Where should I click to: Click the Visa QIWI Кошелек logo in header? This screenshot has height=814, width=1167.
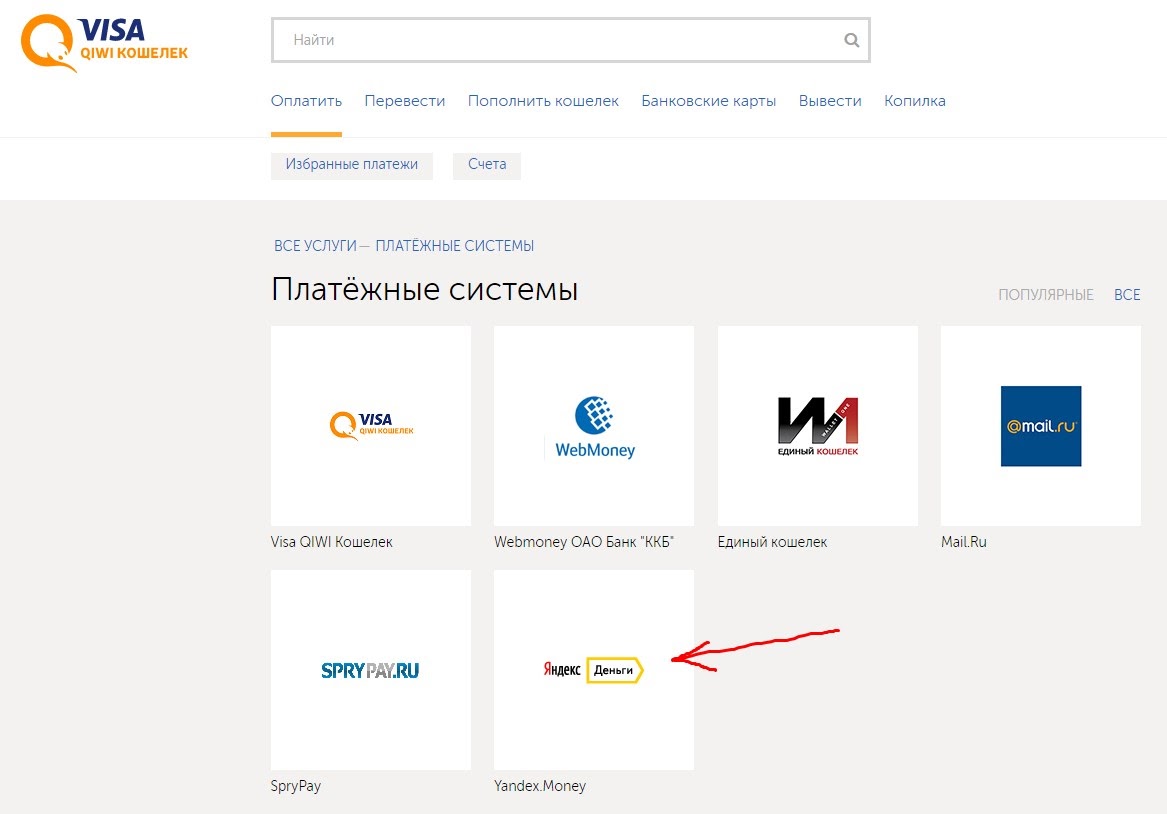(104, 43)
